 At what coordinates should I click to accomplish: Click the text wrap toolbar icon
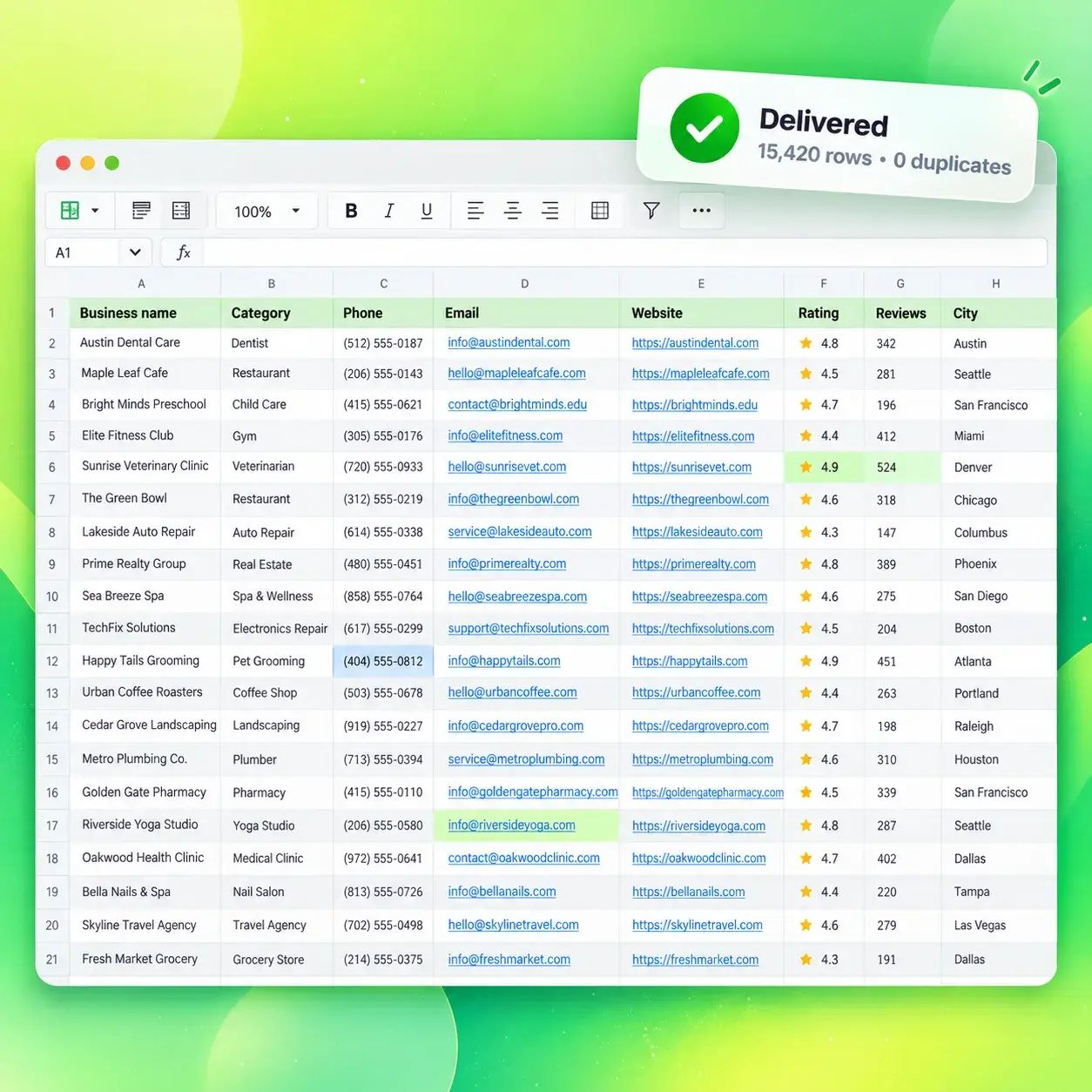click(x=141, y=211)
